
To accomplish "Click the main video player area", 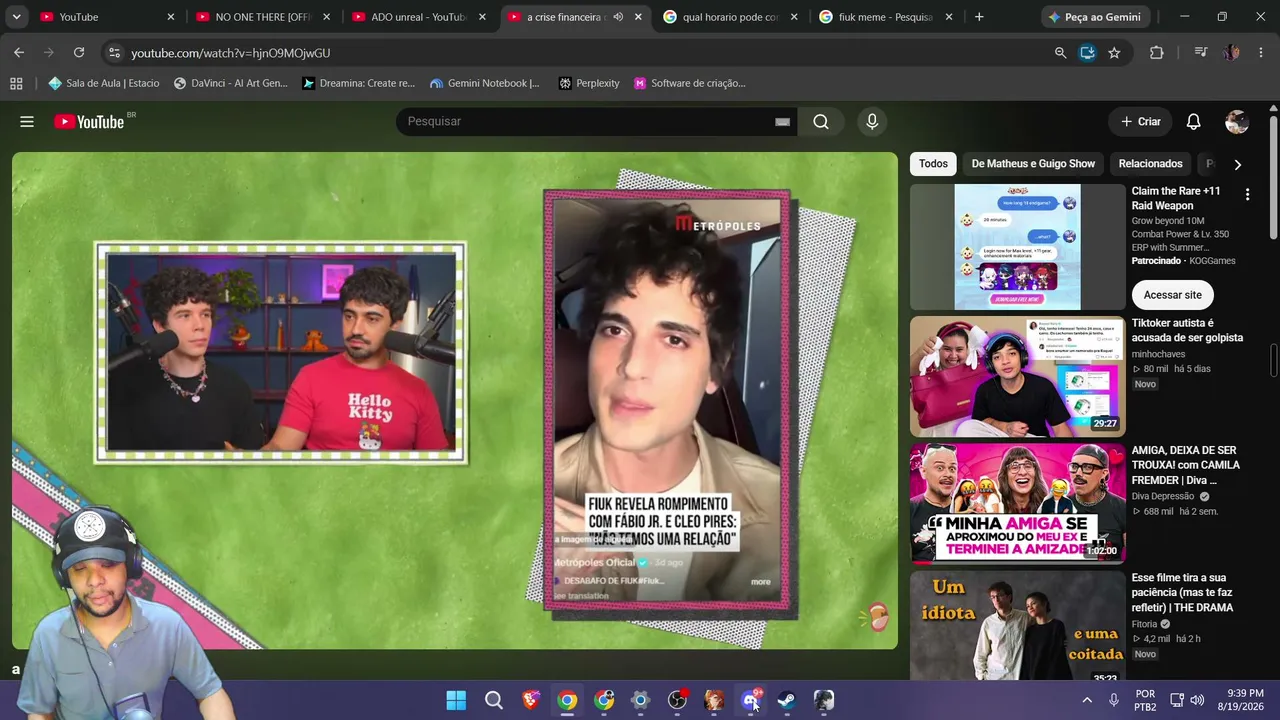I will pyautogui.click(x=455, y=401).
